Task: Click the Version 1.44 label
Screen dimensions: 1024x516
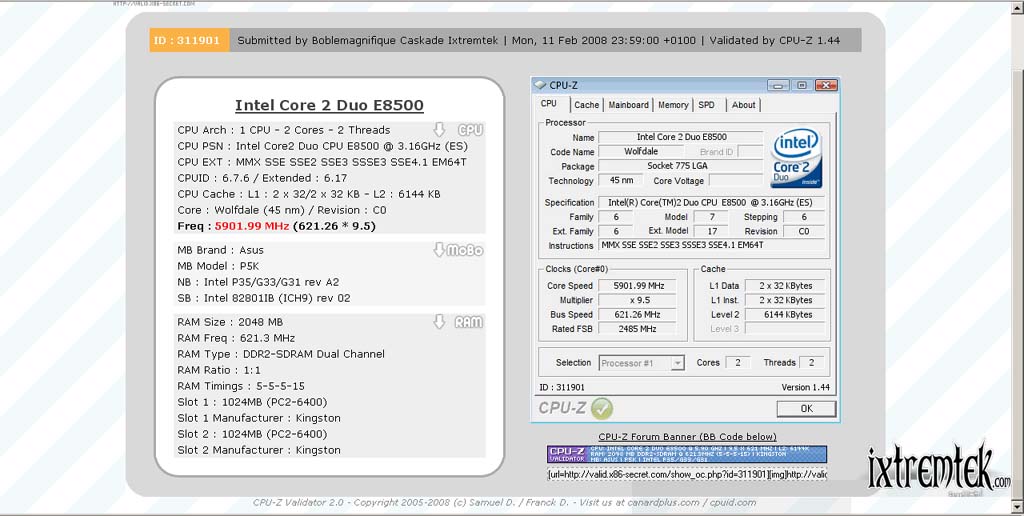Action: tap(805, 387)
